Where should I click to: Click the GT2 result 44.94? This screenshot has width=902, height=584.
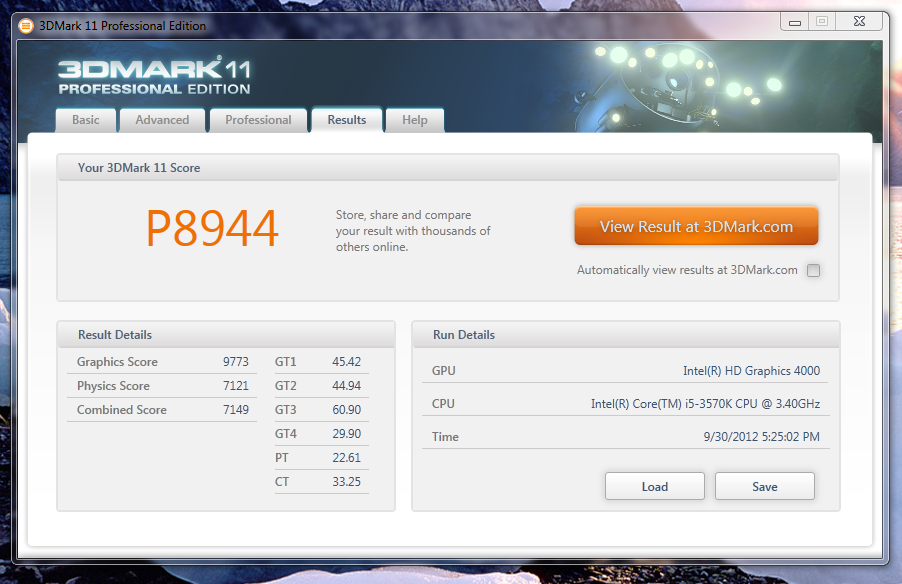pos(346,386)
